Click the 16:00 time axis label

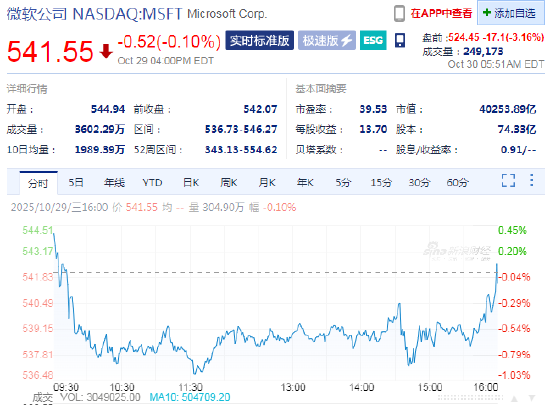[x=485, y=387]
